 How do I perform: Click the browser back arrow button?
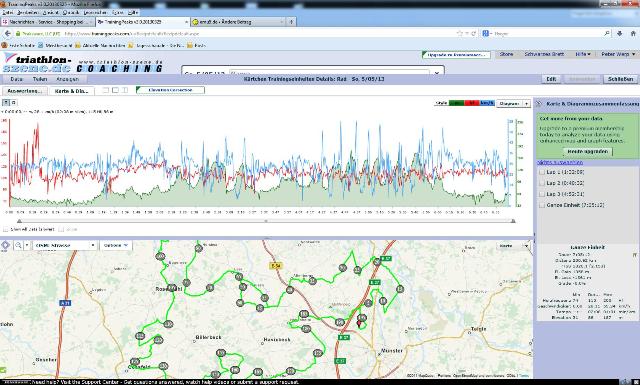(7, 33)
